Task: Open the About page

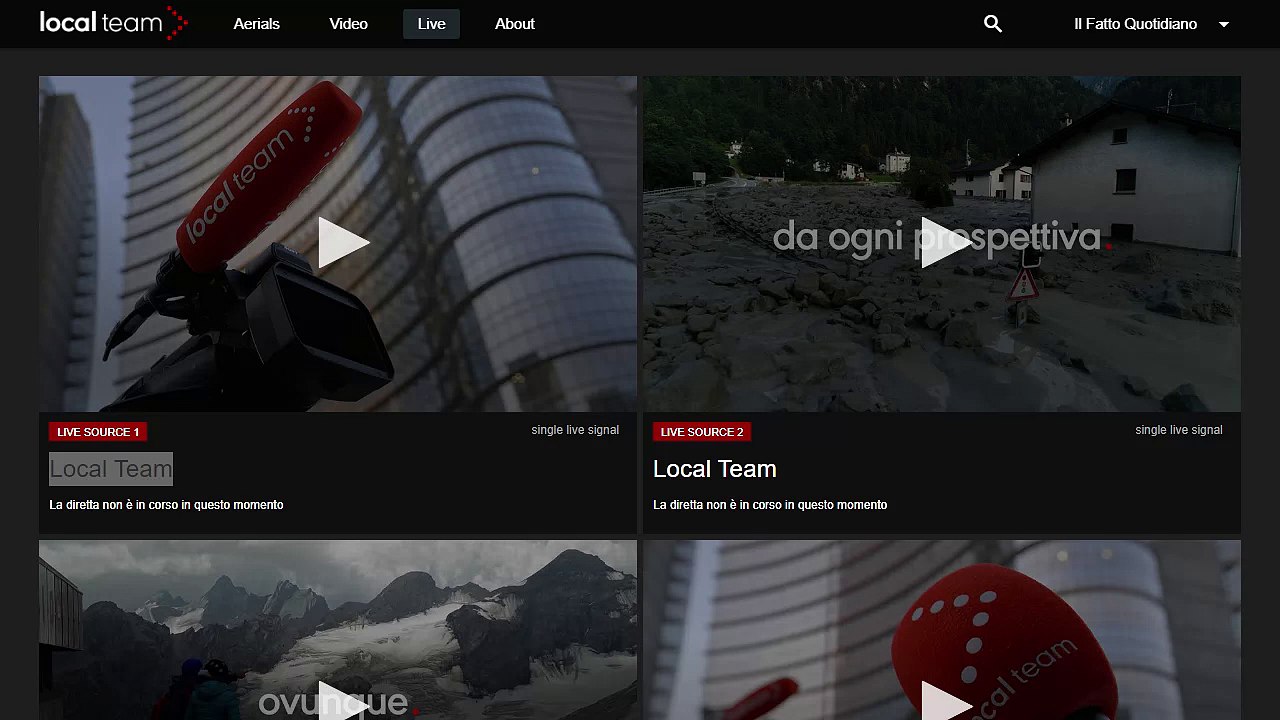Action: (515, 24)
